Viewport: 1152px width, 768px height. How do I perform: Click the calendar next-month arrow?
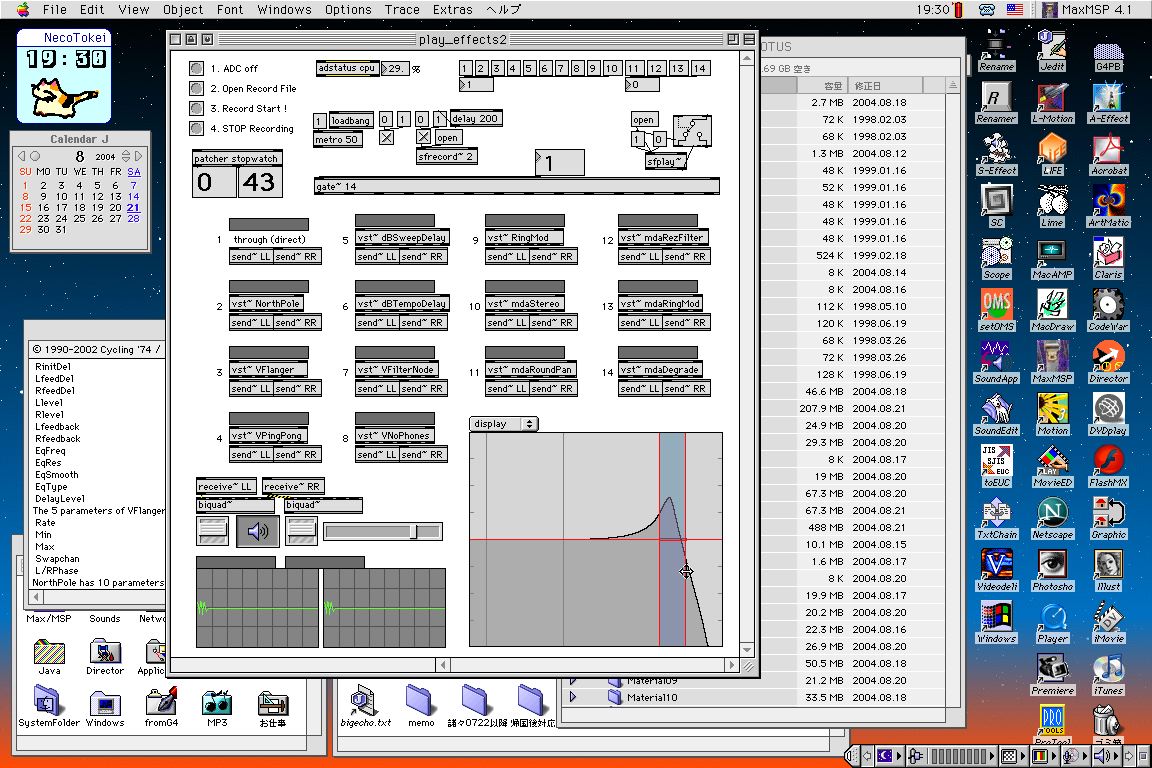(138, 157)
